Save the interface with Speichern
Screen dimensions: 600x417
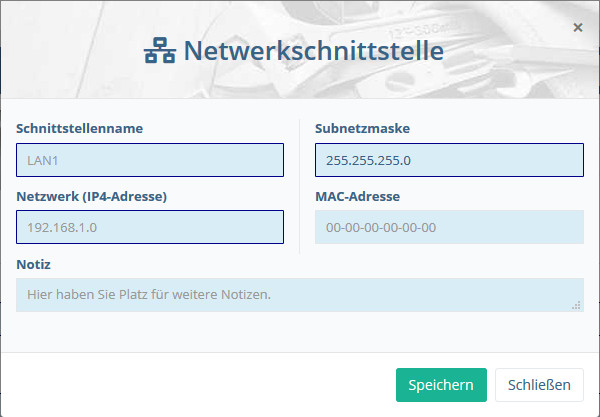coord(441,385)
